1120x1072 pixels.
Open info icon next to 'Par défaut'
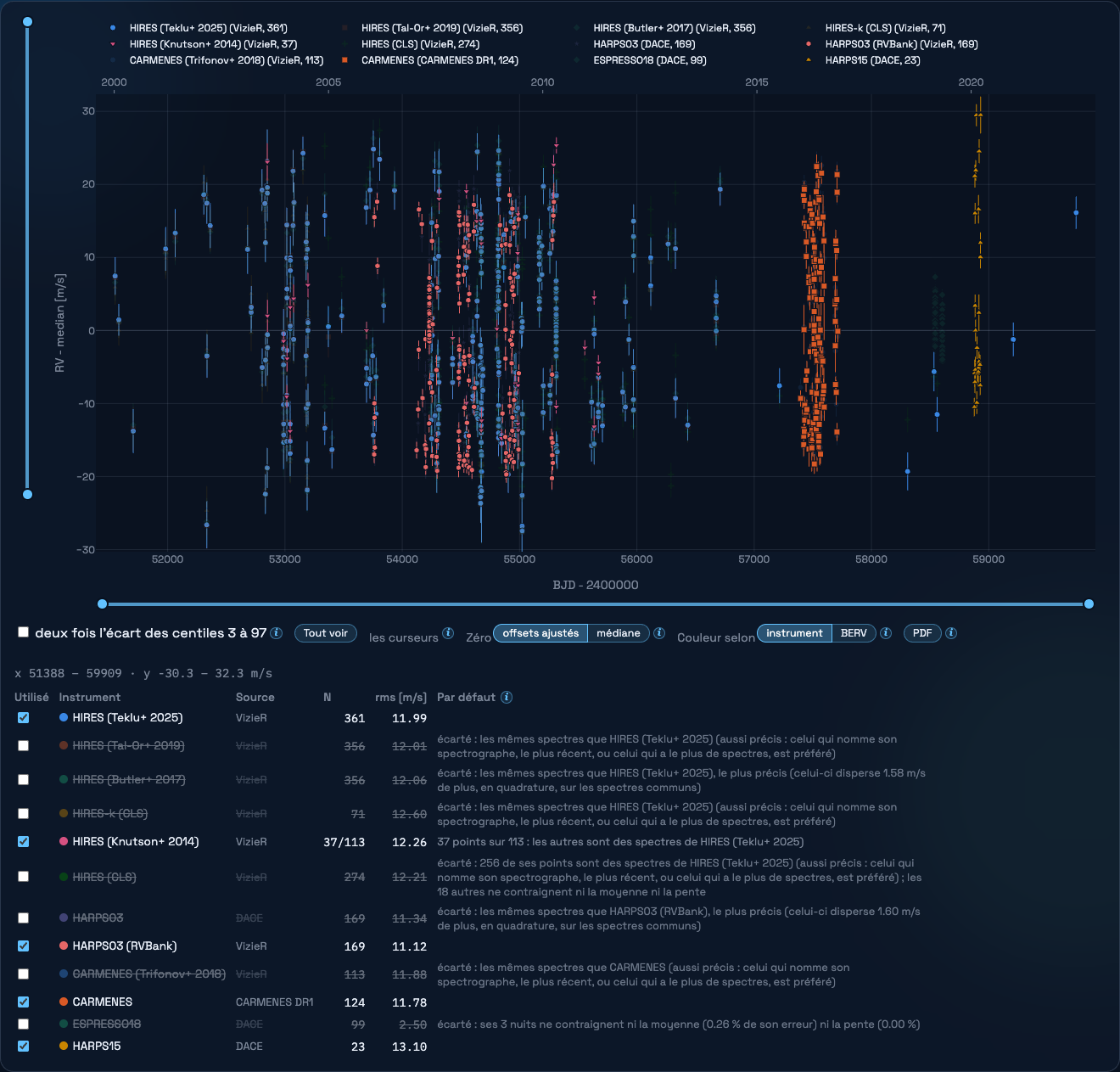[x=507, y=698]
